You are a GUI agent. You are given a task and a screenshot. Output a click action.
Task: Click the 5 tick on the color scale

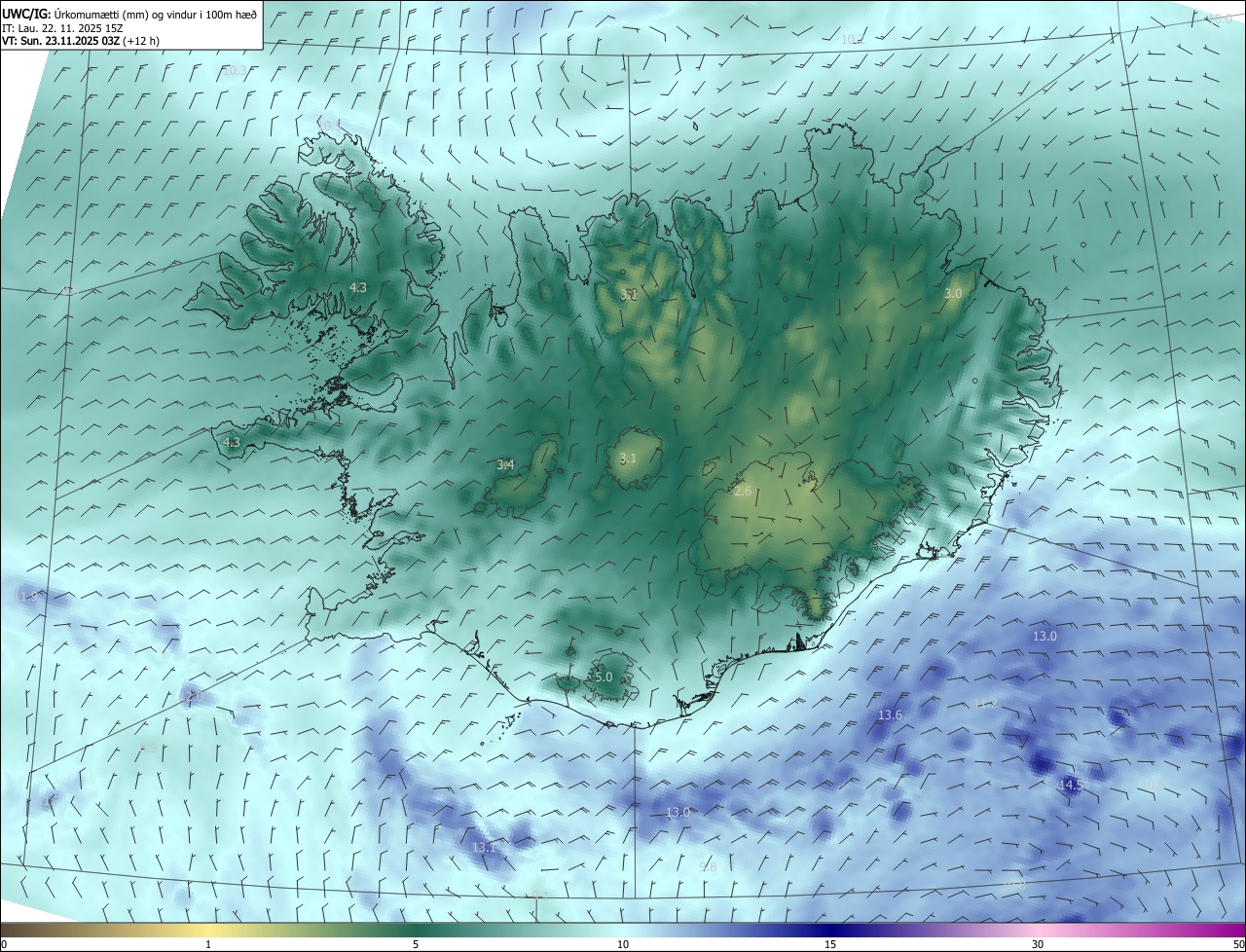[416, 944]
